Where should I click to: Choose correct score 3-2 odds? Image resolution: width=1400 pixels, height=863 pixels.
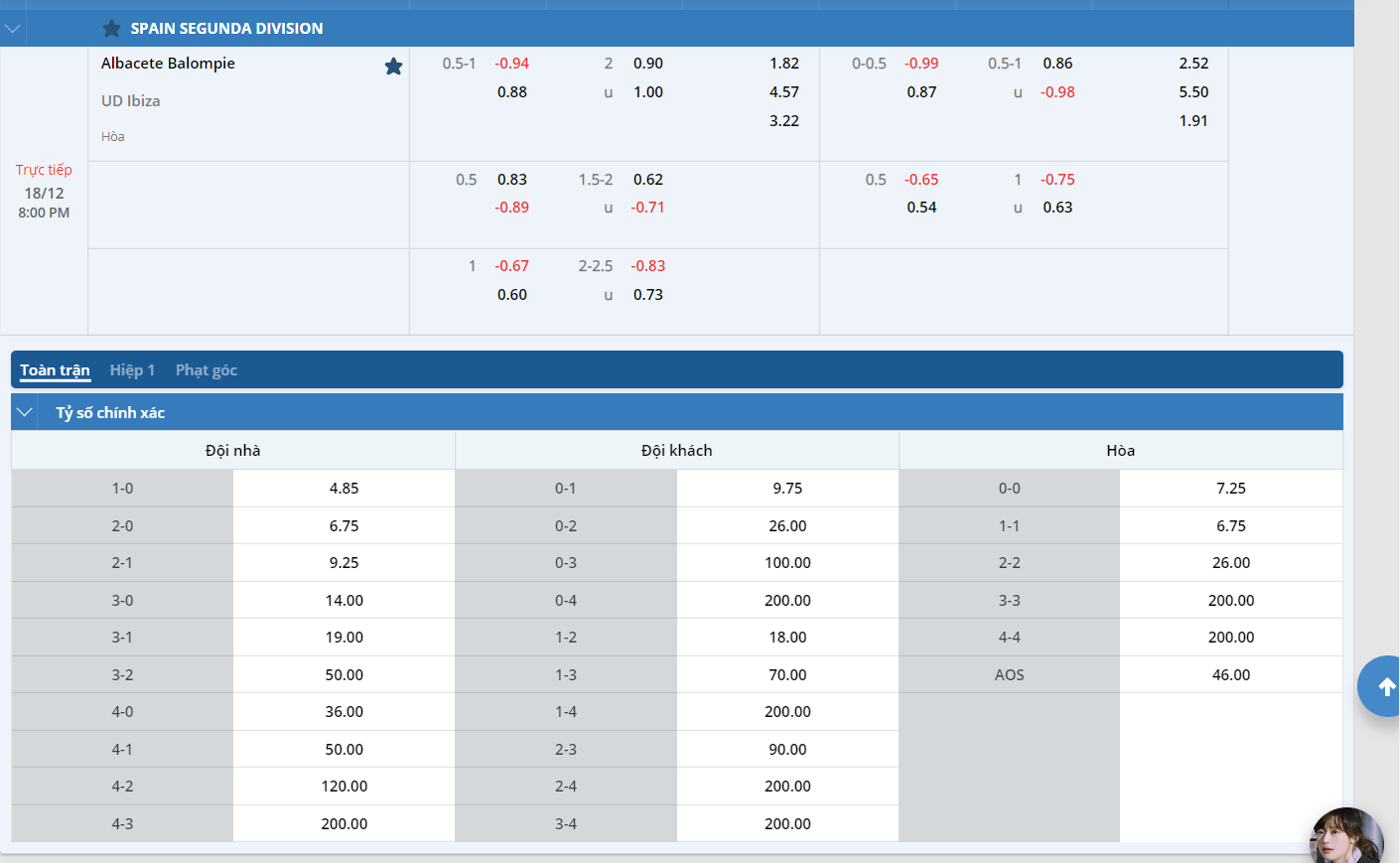point(344,675)
